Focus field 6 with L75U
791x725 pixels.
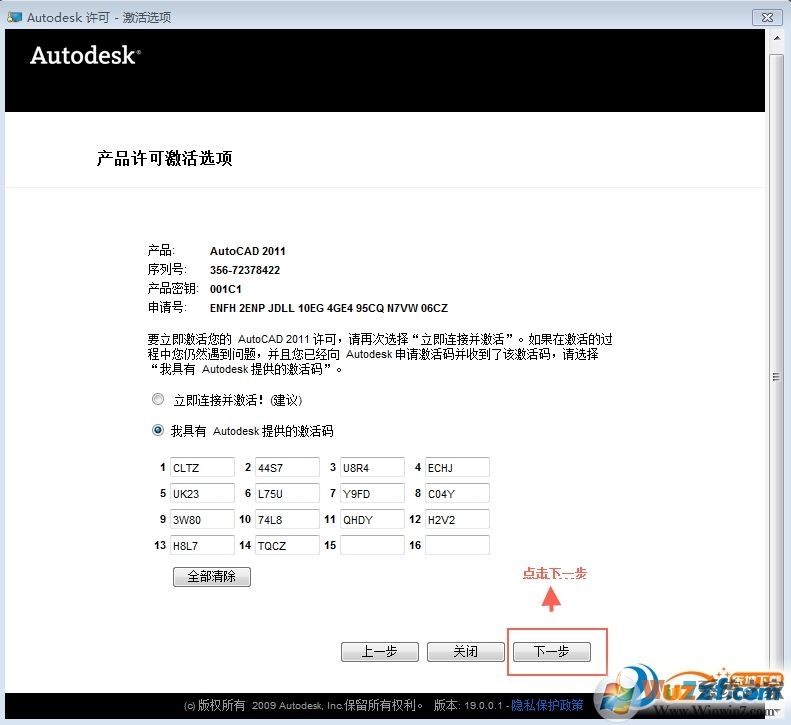287,493
